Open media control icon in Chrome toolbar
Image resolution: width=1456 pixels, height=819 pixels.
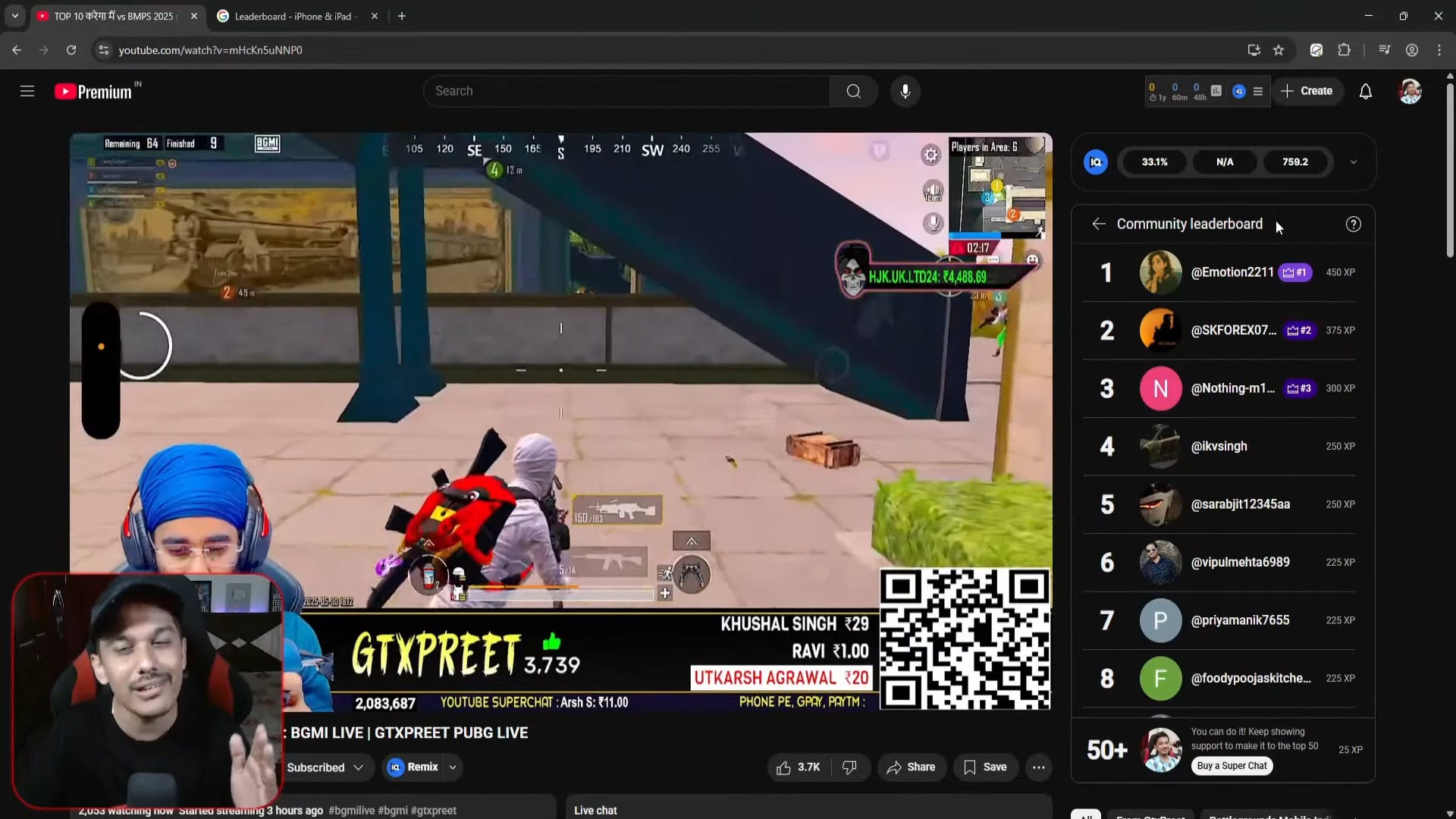click(x=1385, y=50)
